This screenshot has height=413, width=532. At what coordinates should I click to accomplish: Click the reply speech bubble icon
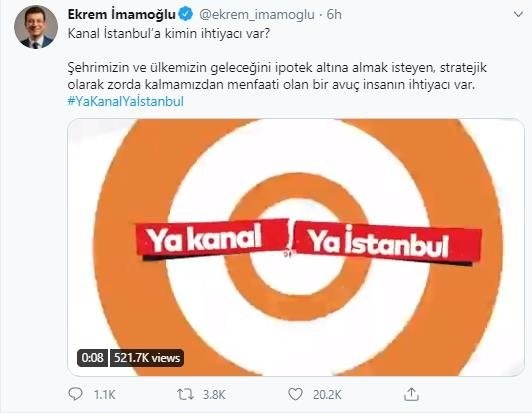[75, 394]
